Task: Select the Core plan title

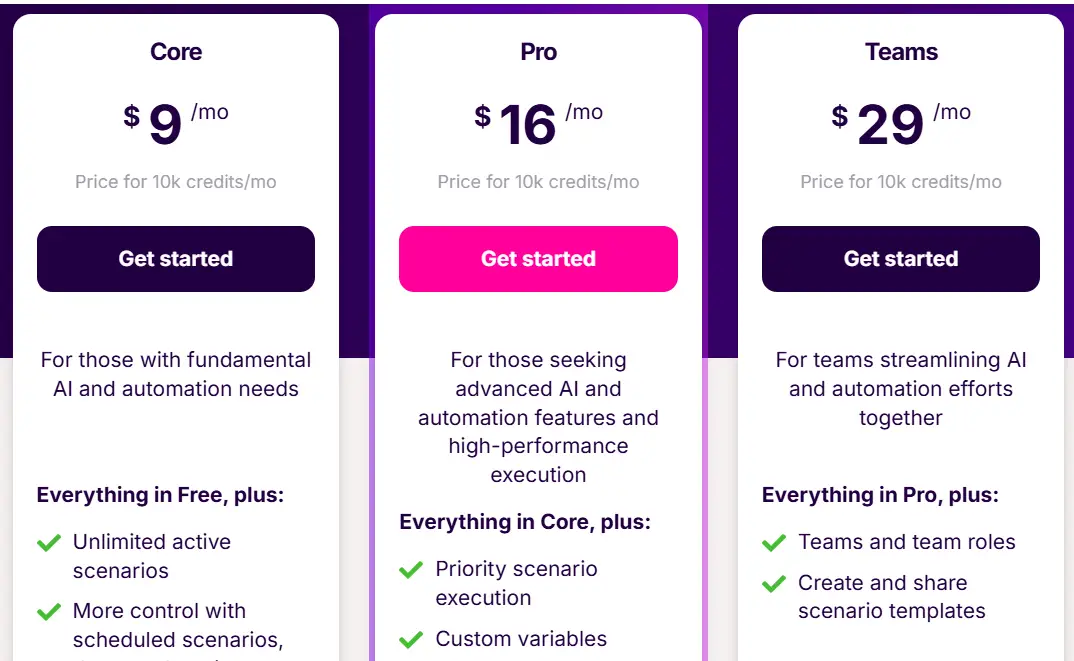Action: 176,52
